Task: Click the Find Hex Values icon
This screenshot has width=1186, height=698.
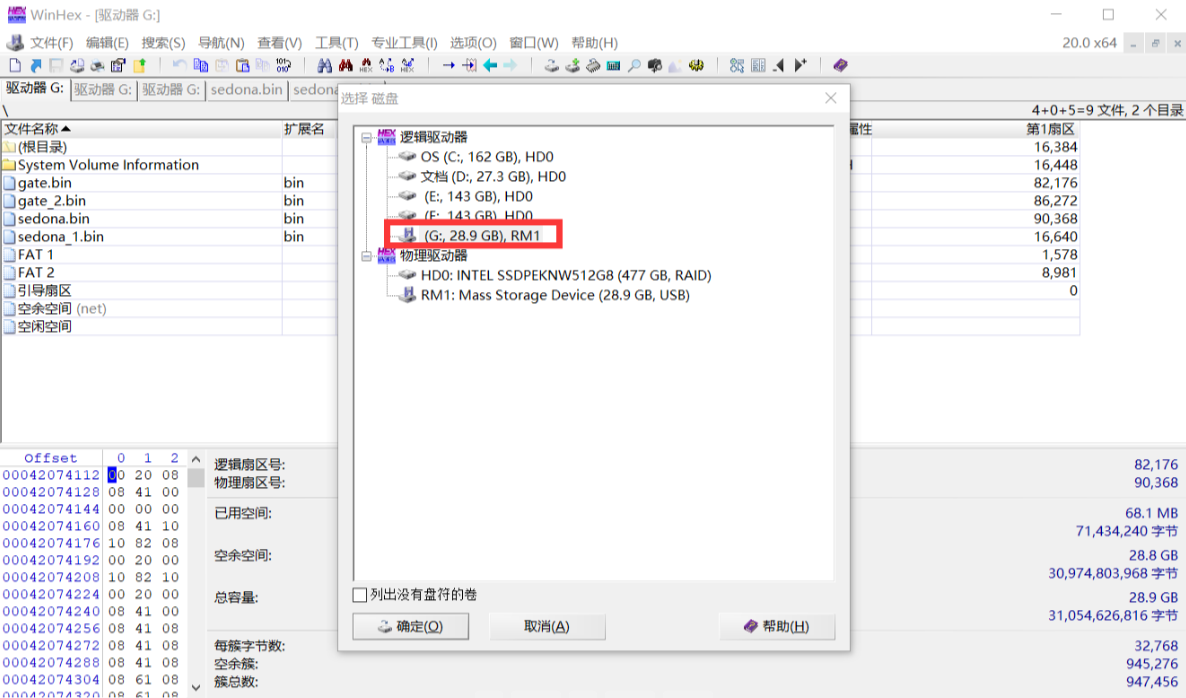Action: point(365,66)
